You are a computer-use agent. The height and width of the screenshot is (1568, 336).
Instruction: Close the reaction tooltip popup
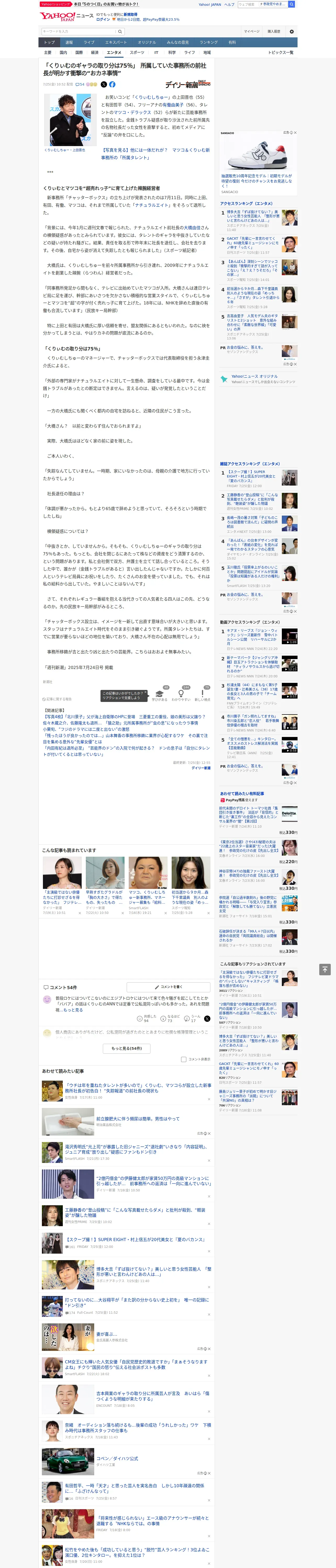coord(145,692)
